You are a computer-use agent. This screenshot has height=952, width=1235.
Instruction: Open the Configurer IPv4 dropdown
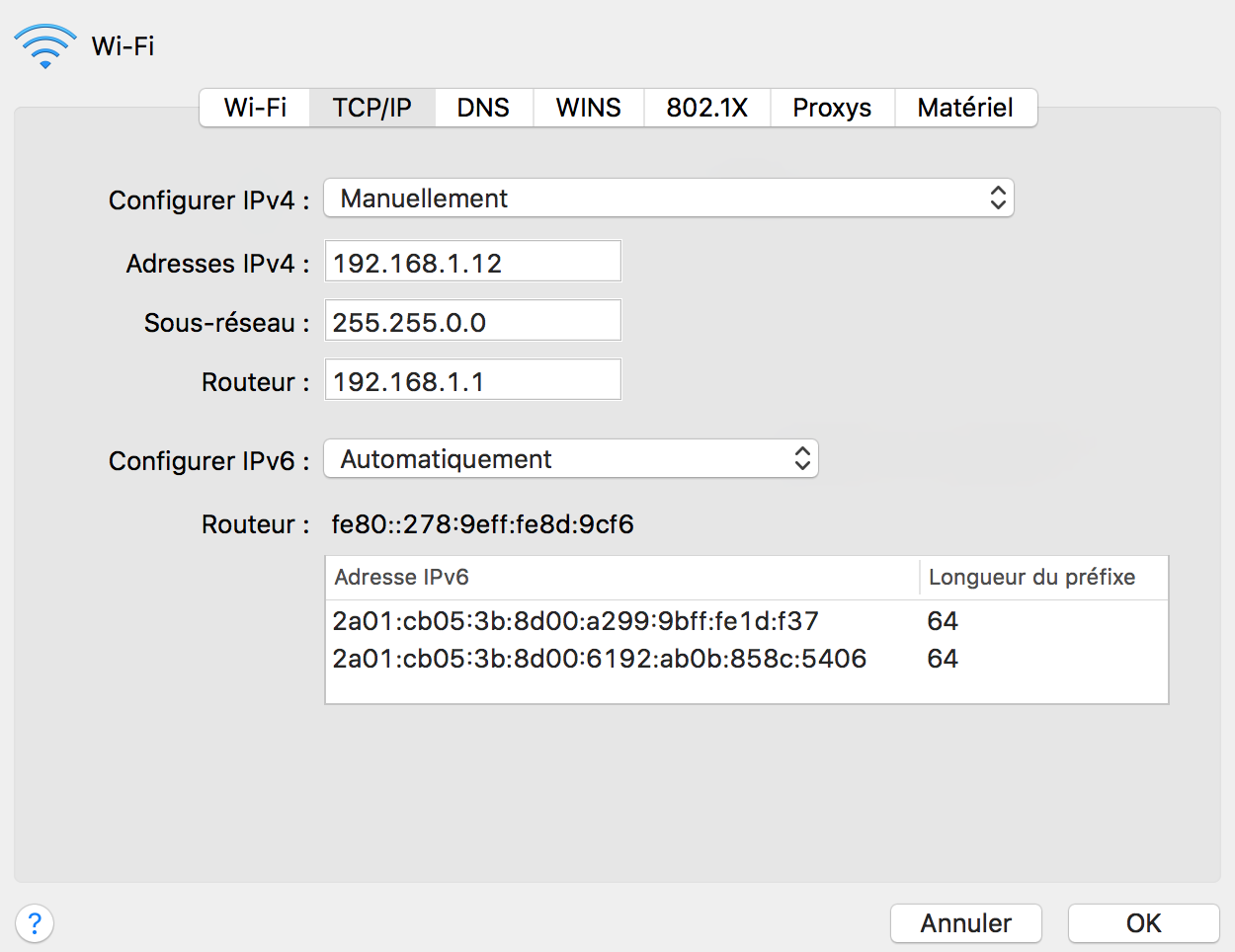pyautogui.click(x=669, y=198)
